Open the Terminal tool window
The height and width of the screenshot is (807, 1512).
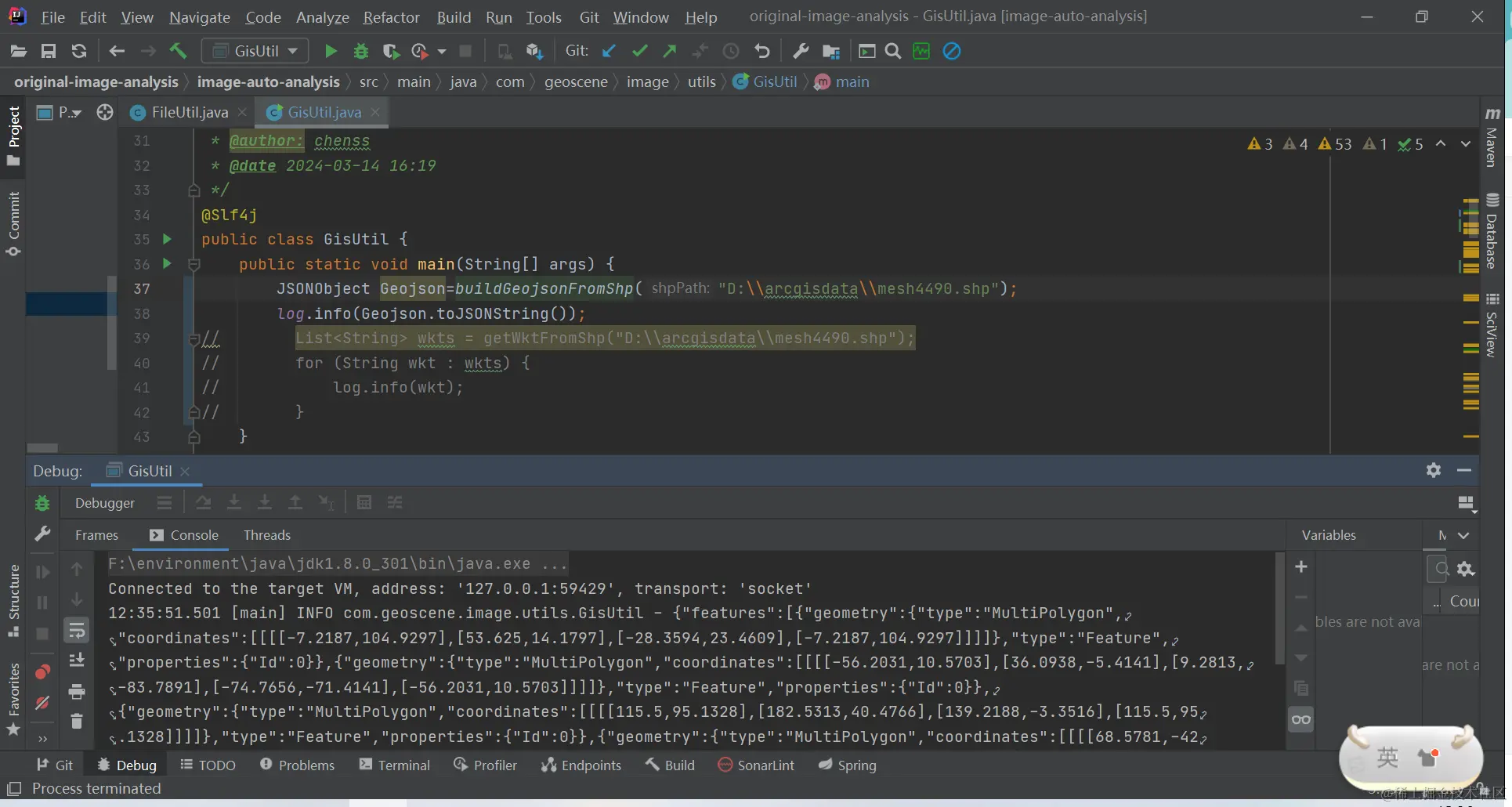[x=395, y=765]
